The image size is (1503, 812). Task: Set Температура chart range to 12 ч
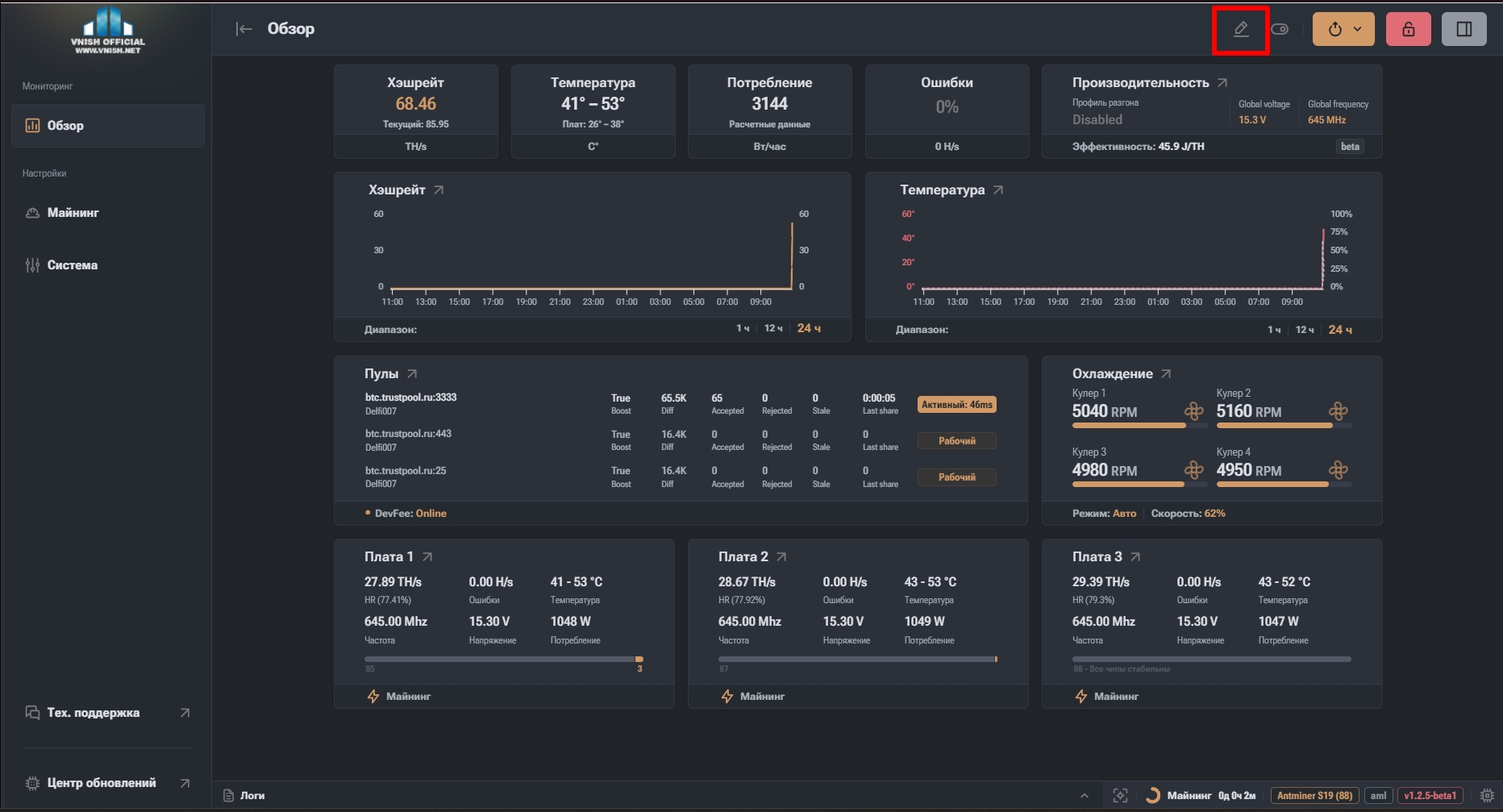point(1305,330)
